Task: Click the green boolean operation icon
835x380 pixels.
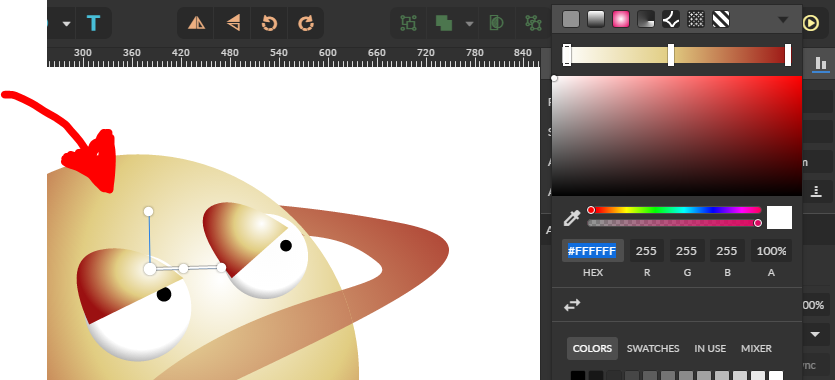Action: click(x=444, y=23)
